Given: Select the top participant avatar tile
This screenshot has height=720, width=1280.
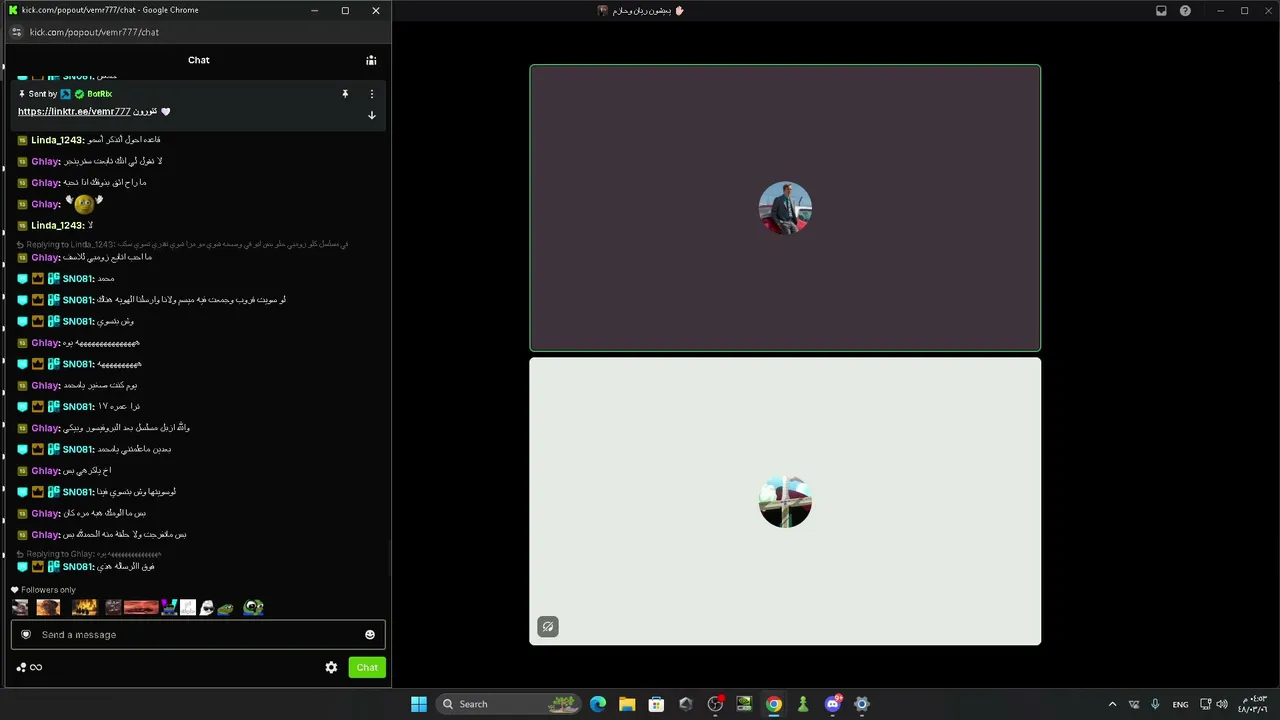Looking at the screenshot, I should [x=785, y=208].
